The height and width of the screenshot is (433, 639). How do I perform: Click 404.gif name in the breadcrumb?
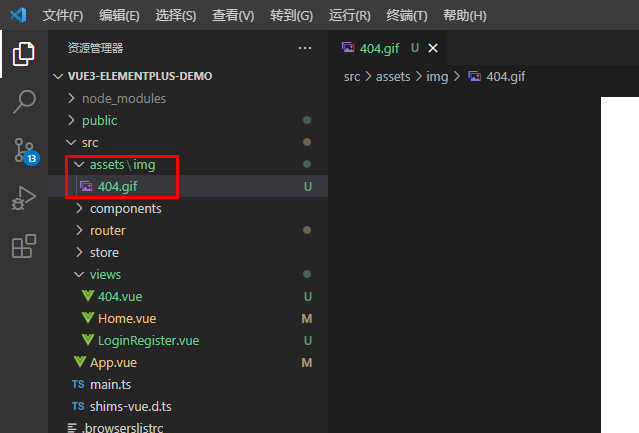coord(505,77)
